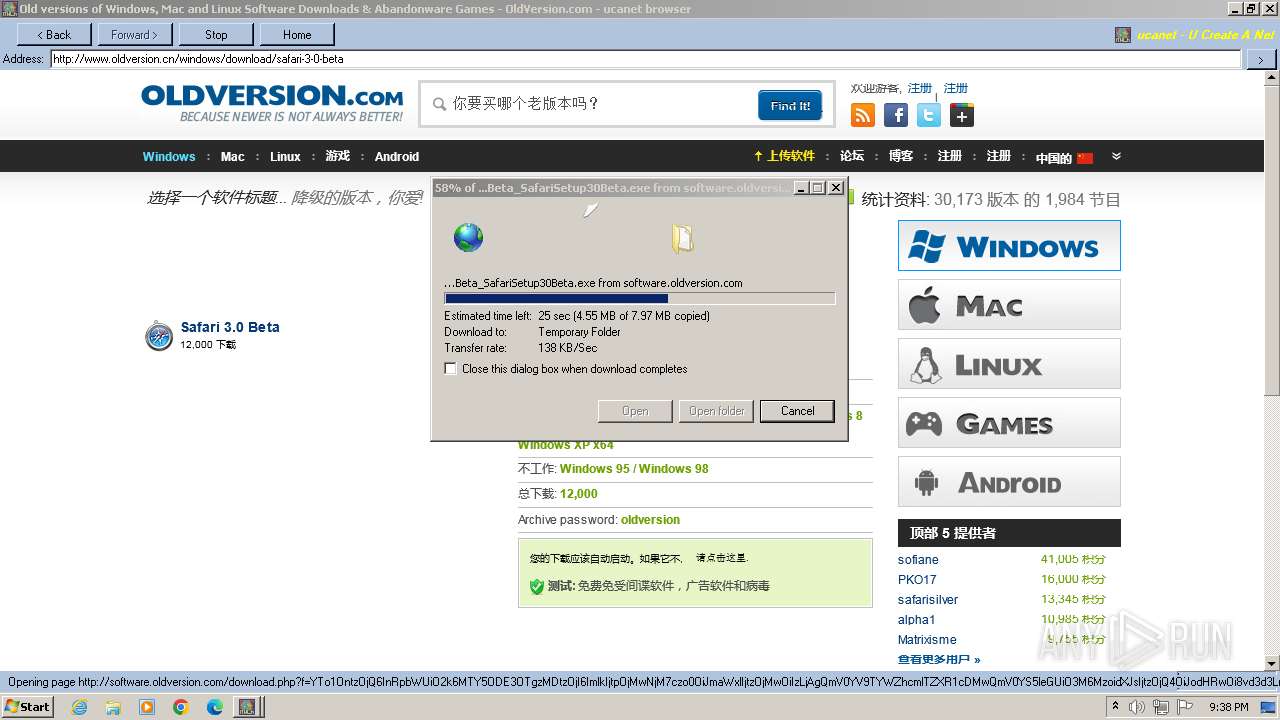The height and width of the screenshot is (720, 1280).
Task: Open contributor PKO17 profile
Action: coord(917,580)
